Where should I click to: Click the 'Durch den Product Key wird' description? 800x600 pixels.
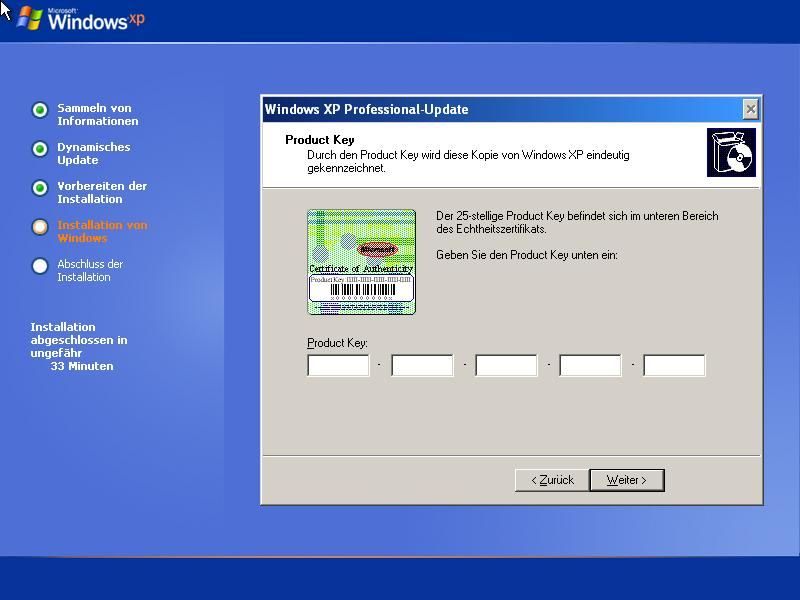pos(468,161)
